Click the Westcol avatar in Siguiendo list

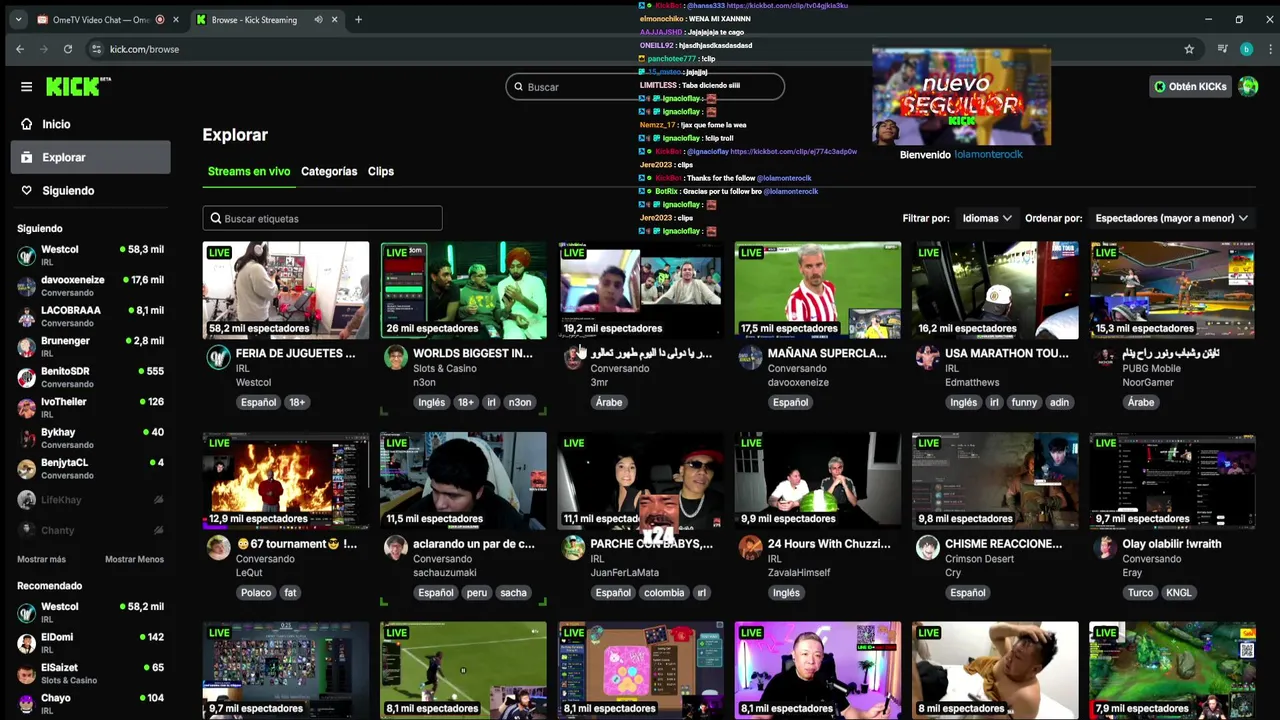click(x=27, y=255)
